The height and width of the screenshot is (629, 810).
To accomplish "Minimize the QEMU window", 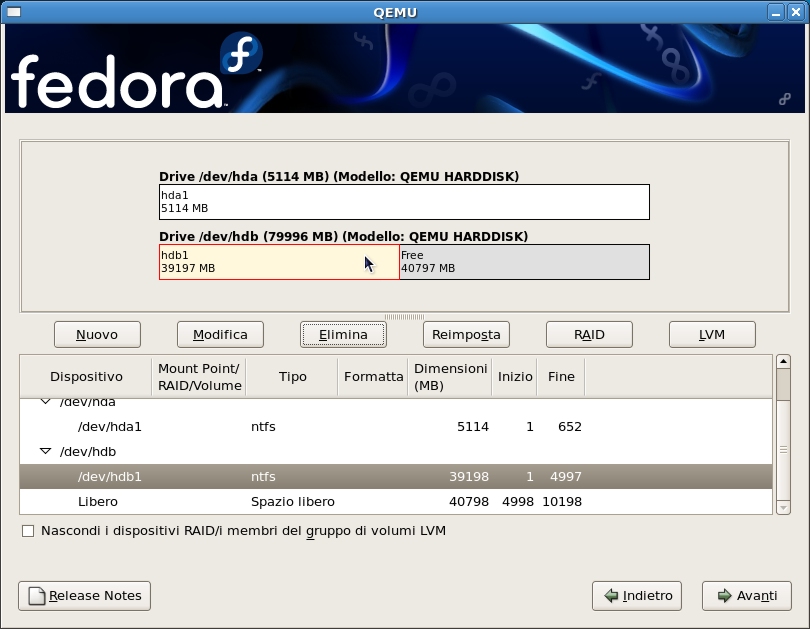I will click(775, 12).
